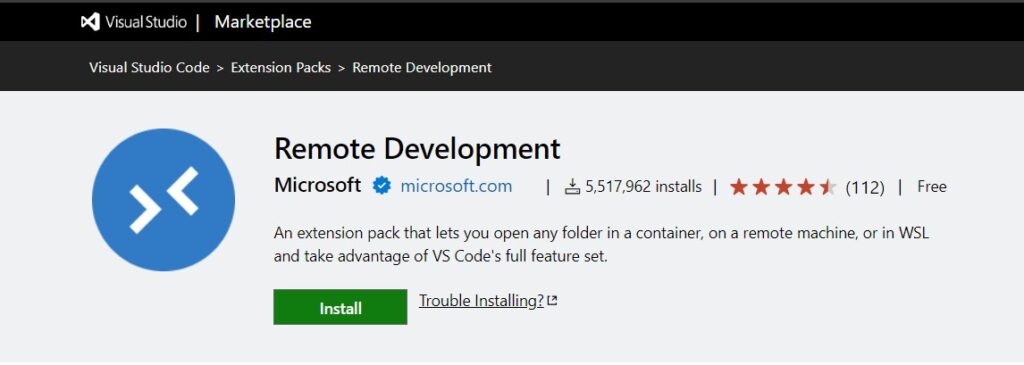Viewport: 1024px width, 365px height.
Task: Click the external link icon beside Trouble Installing
Action: click(x=552, y=301)
